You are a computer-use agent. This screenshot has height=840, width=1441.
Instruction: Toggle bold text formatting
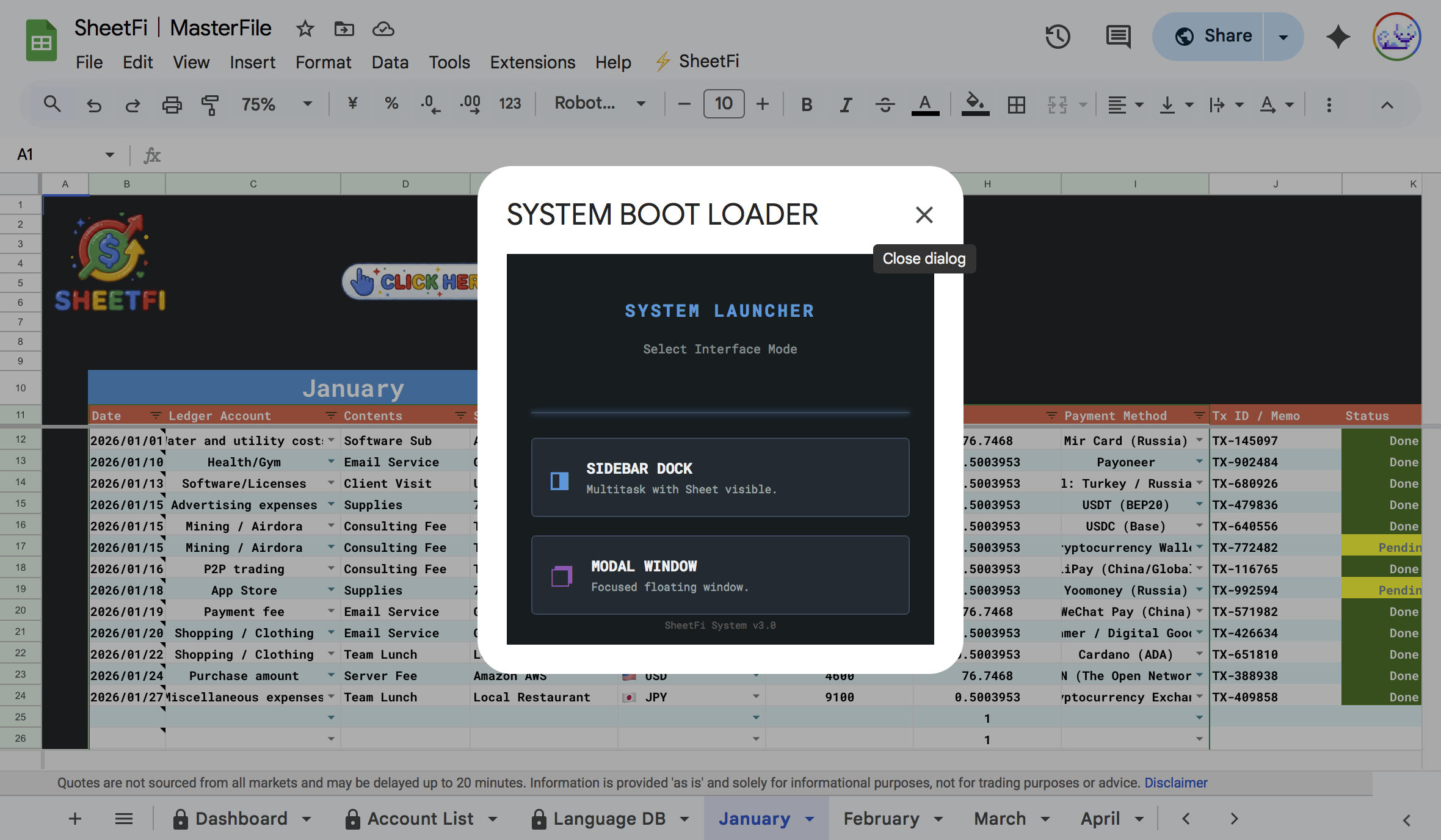click(x=807, y=104)
